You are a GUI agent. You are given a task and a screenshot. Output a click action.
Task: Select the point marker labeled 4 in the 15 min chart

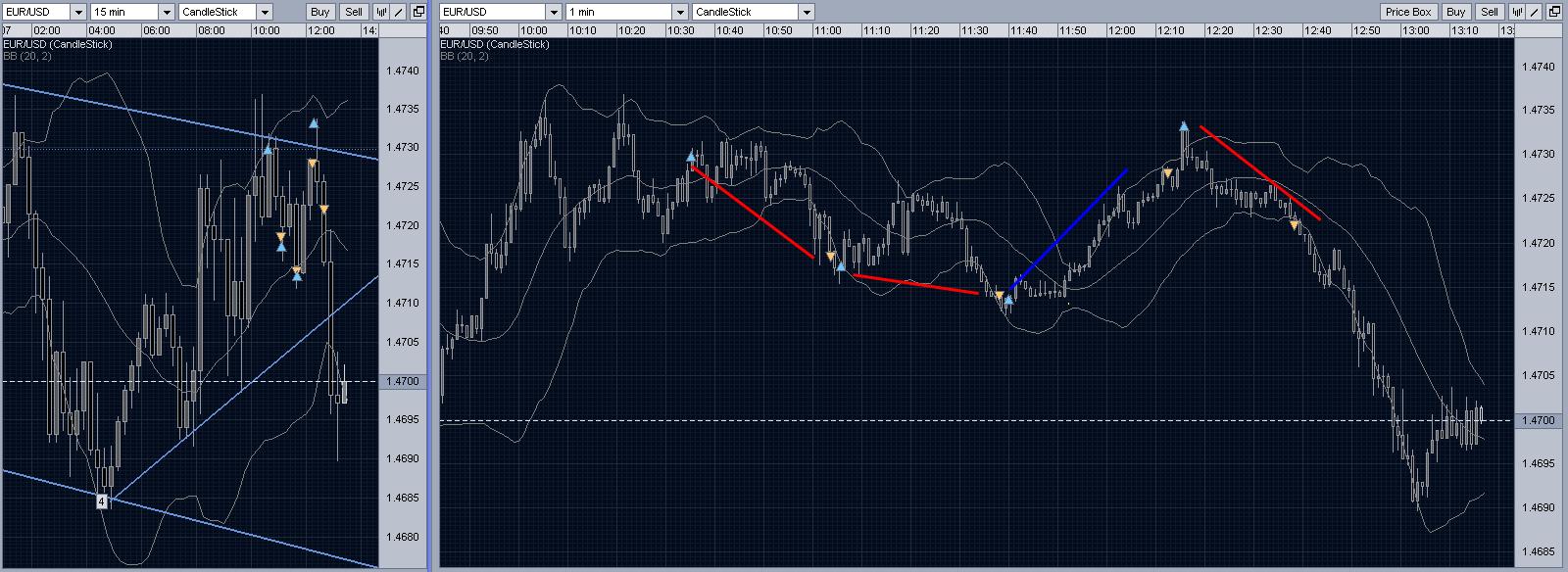[x=102, y=501]
